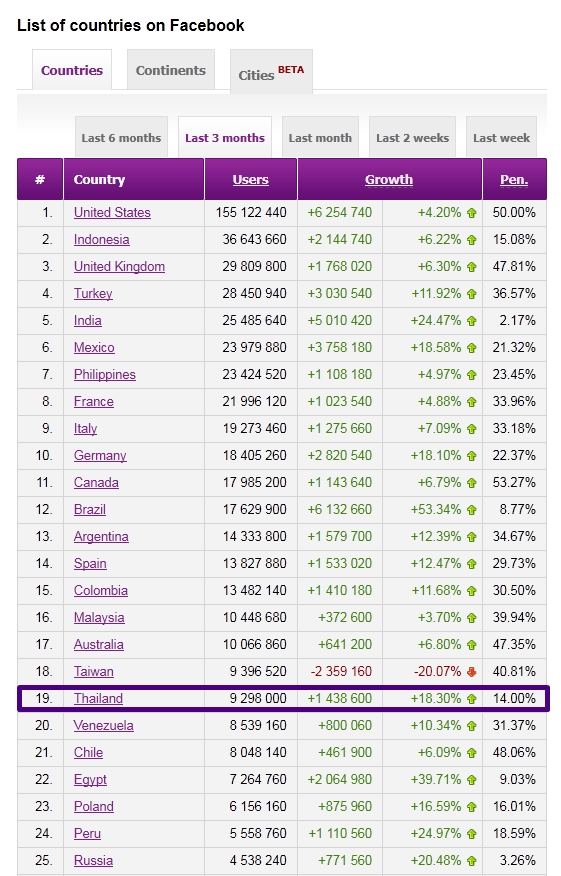
Task: Click green up arrow in Peru row
Action: (x=472, y=834)
